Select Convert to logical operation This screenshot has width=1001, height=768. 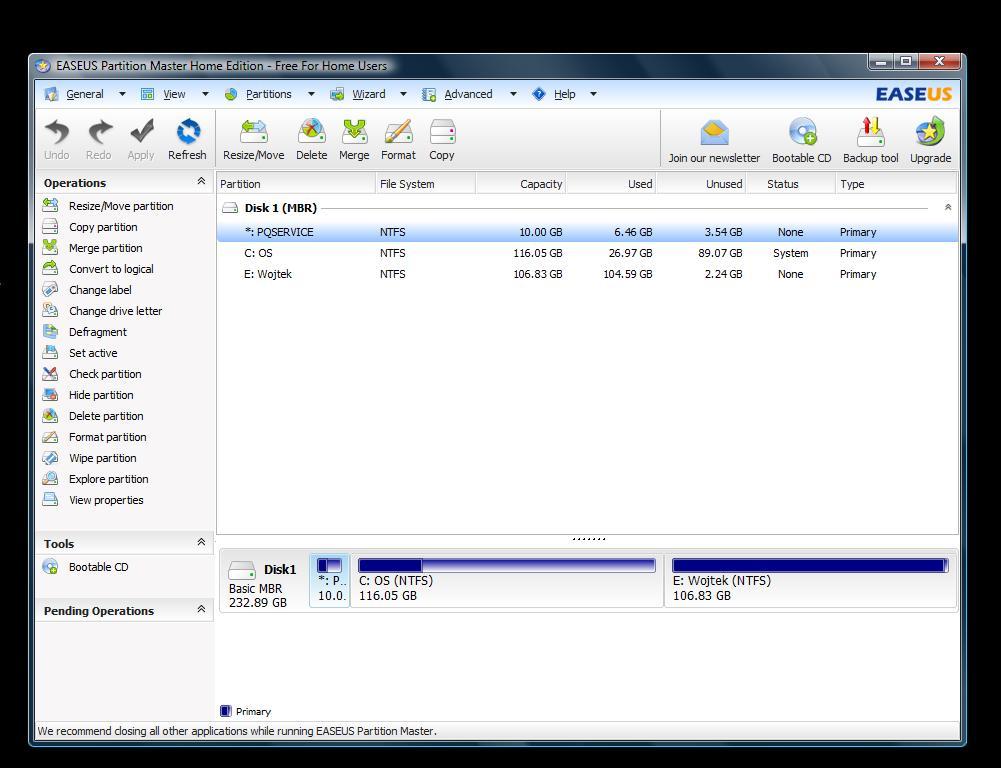(98, 269)
